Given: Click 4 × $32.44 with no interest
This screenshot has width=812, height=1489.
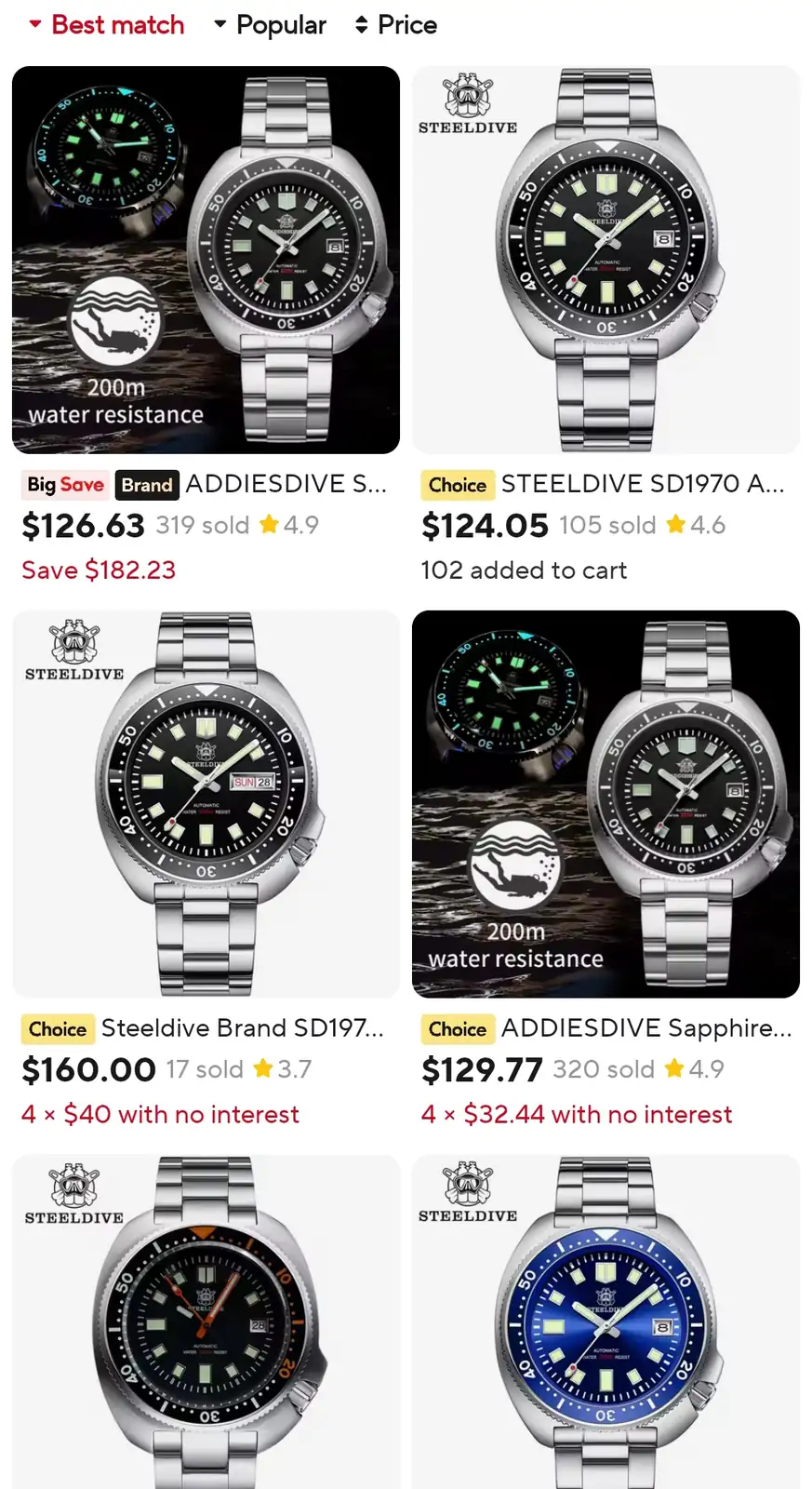Looking at the screenshot, I should (x=577, y=1115).
